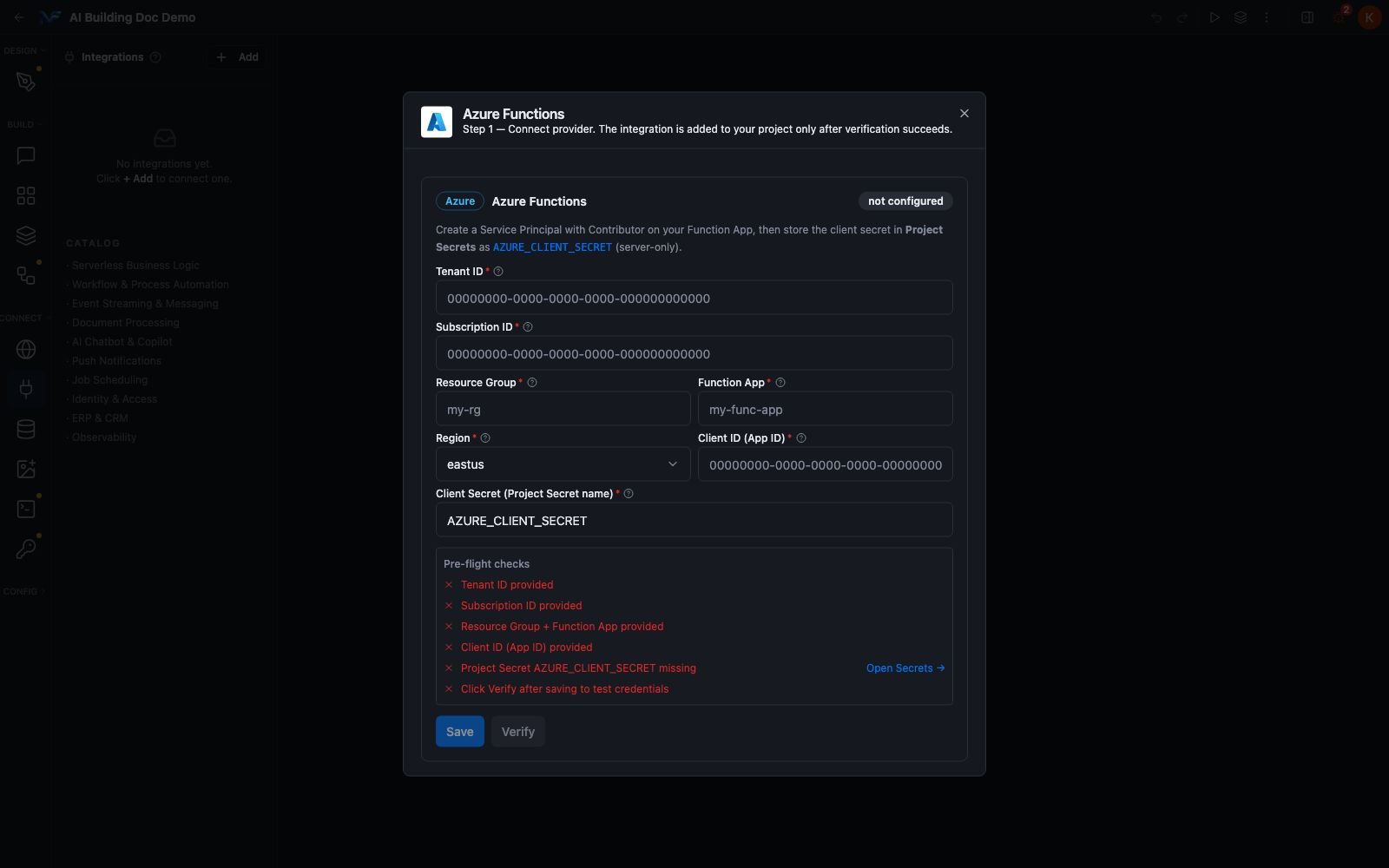1389x868 pixels.
Task: Click help icon next to Integrations heading
Action: (x=155, y=57)
